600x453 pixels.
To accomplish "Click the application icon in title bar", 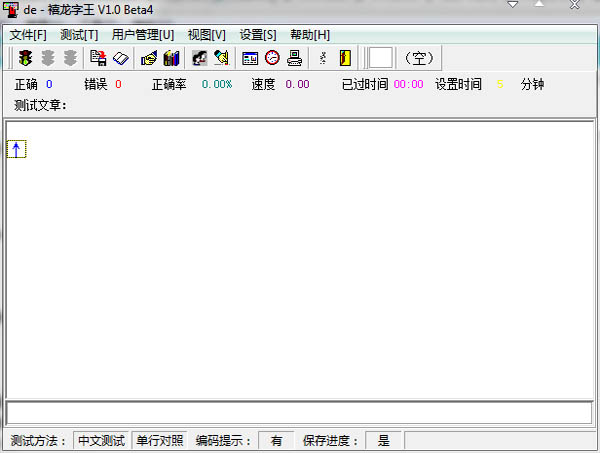I will (x=11, y=10).
